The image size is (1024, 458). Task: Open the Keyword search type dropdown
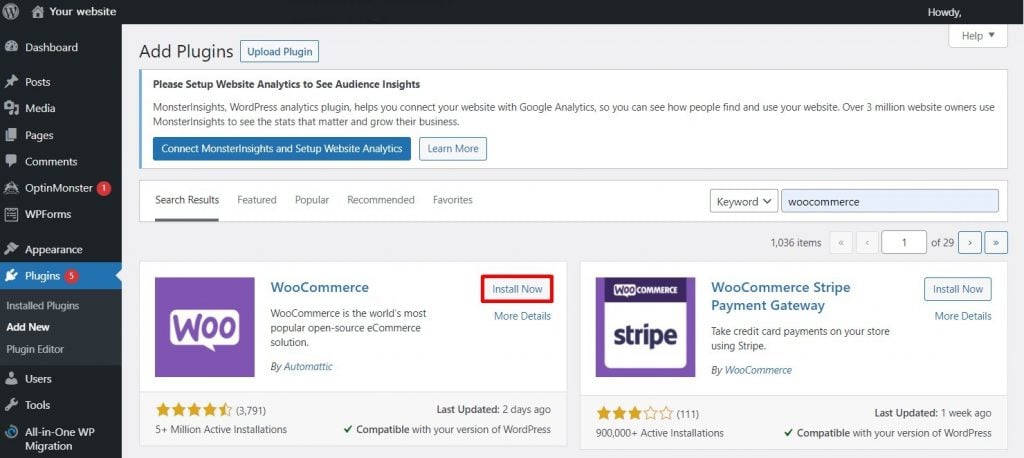point(744,201)
